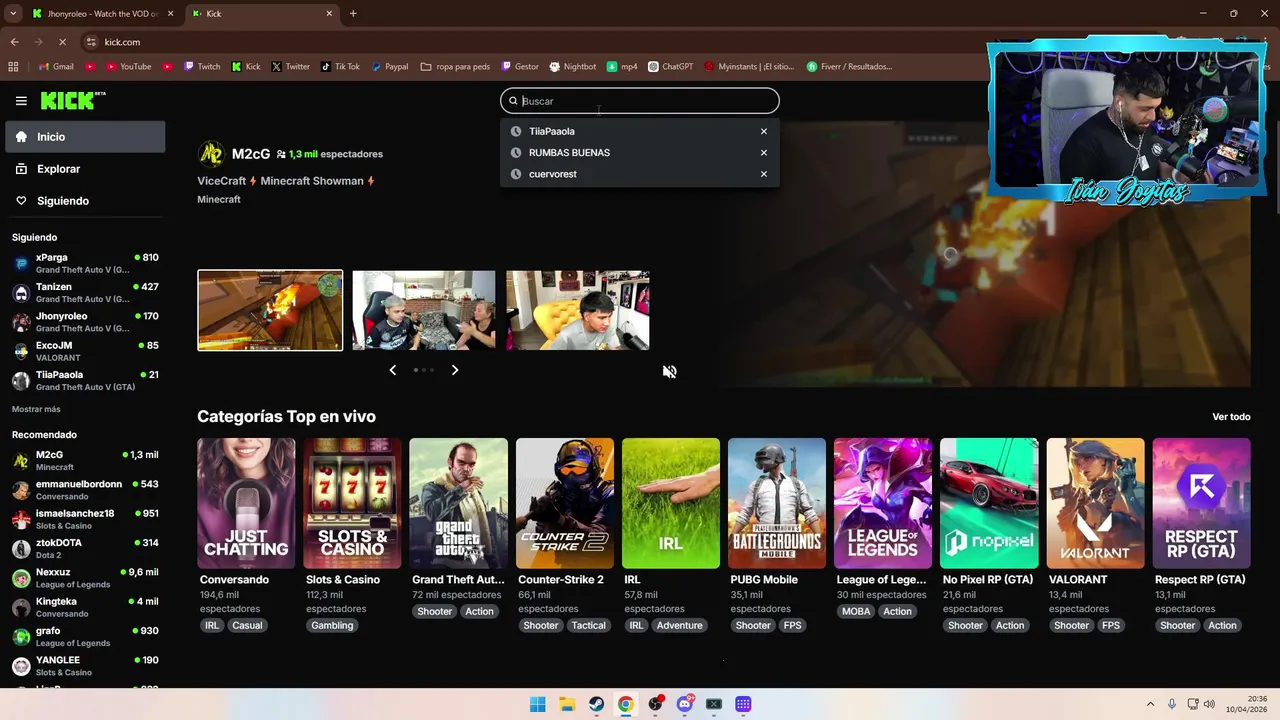Open Siguiendo in sidebar

coord(85,201)
